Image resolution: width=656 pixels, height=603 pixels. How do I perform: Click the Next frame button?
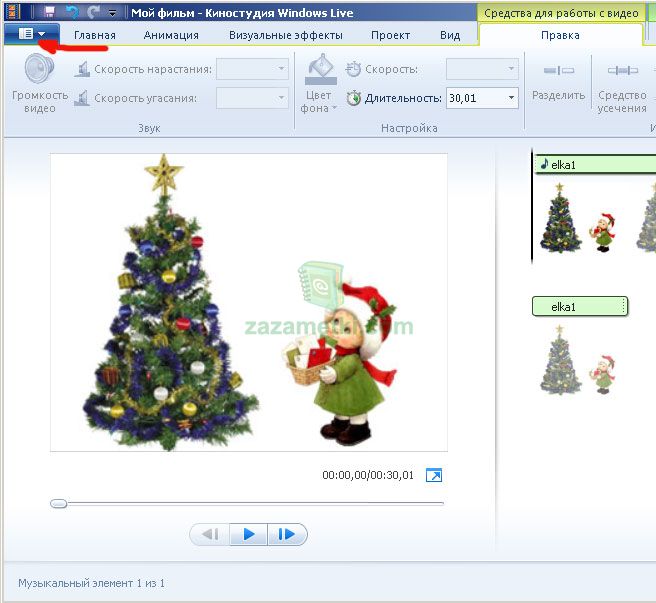coord(287,534)
